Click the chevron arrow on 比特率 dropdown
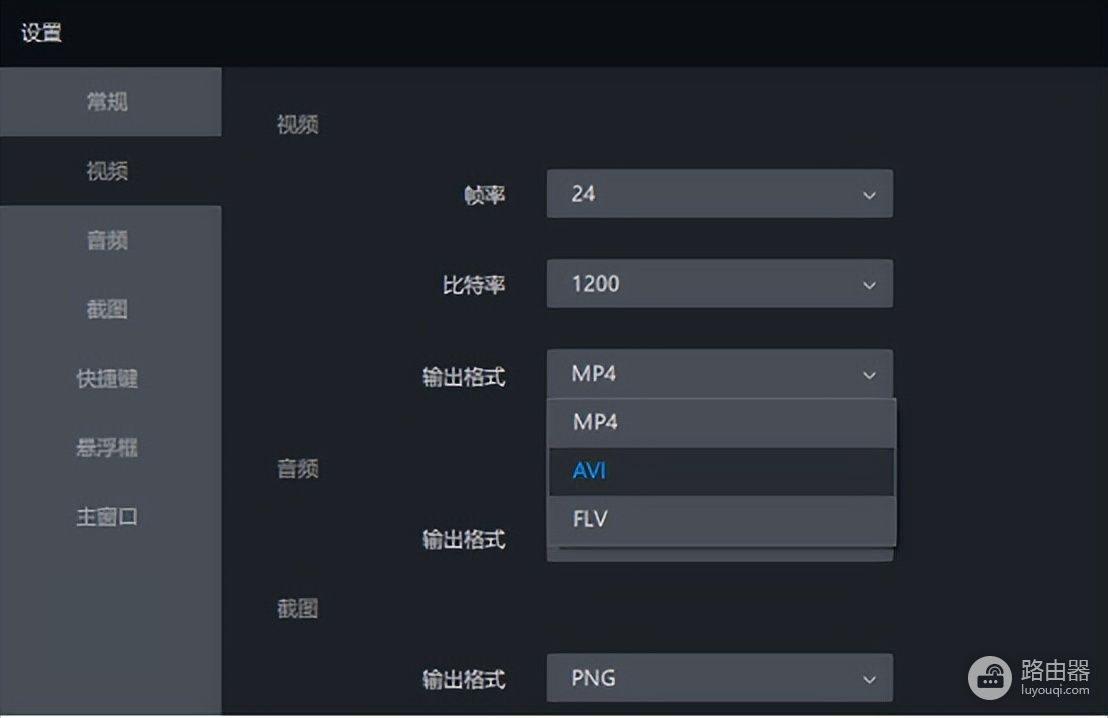Image resolution: width=1108 pixels, height=718 pixels. pos(869,285)
